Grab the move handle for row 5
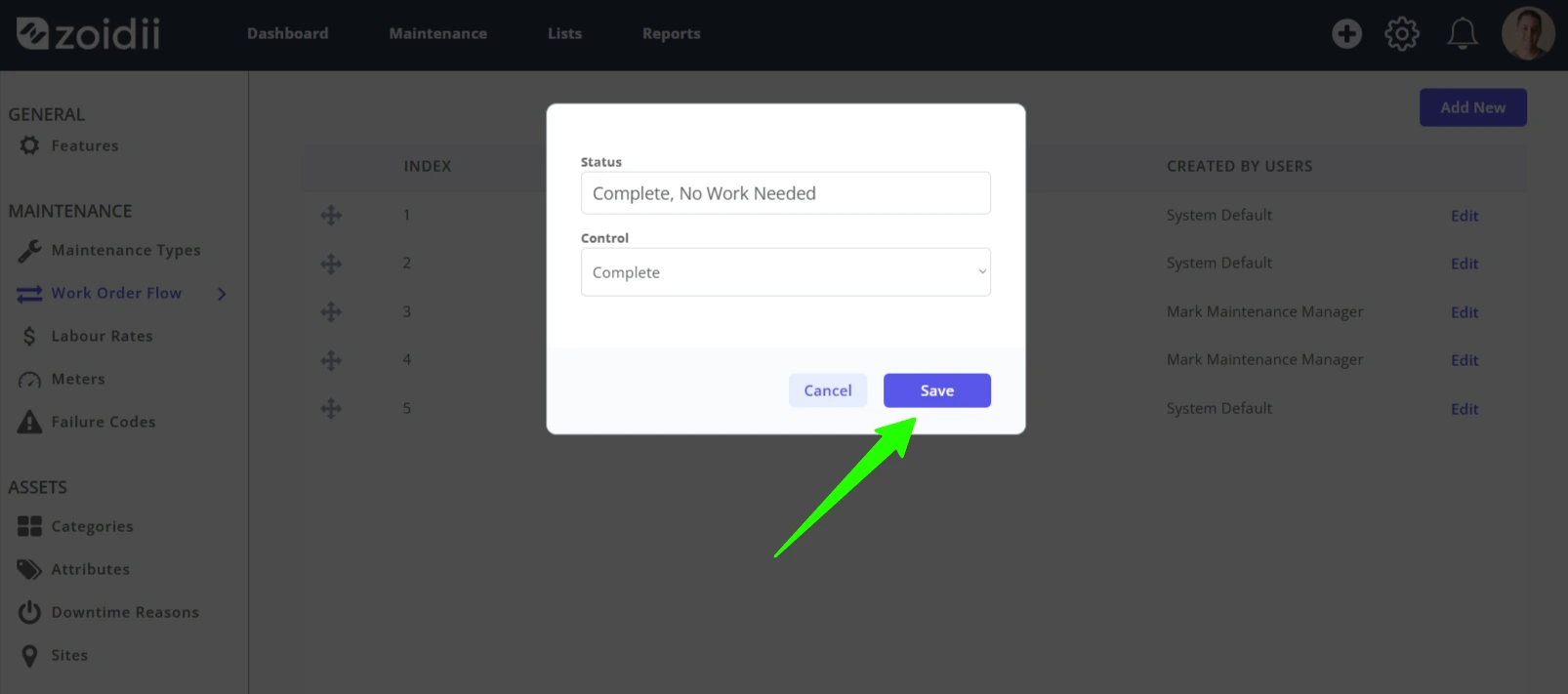This screenshot has width=1568, height=694. (x=331, y=408)
